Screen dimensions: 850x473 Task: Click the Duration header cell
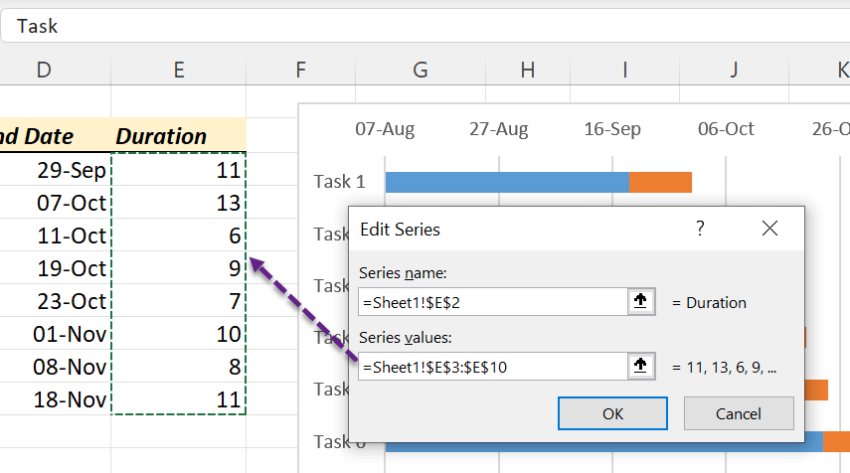178,136
